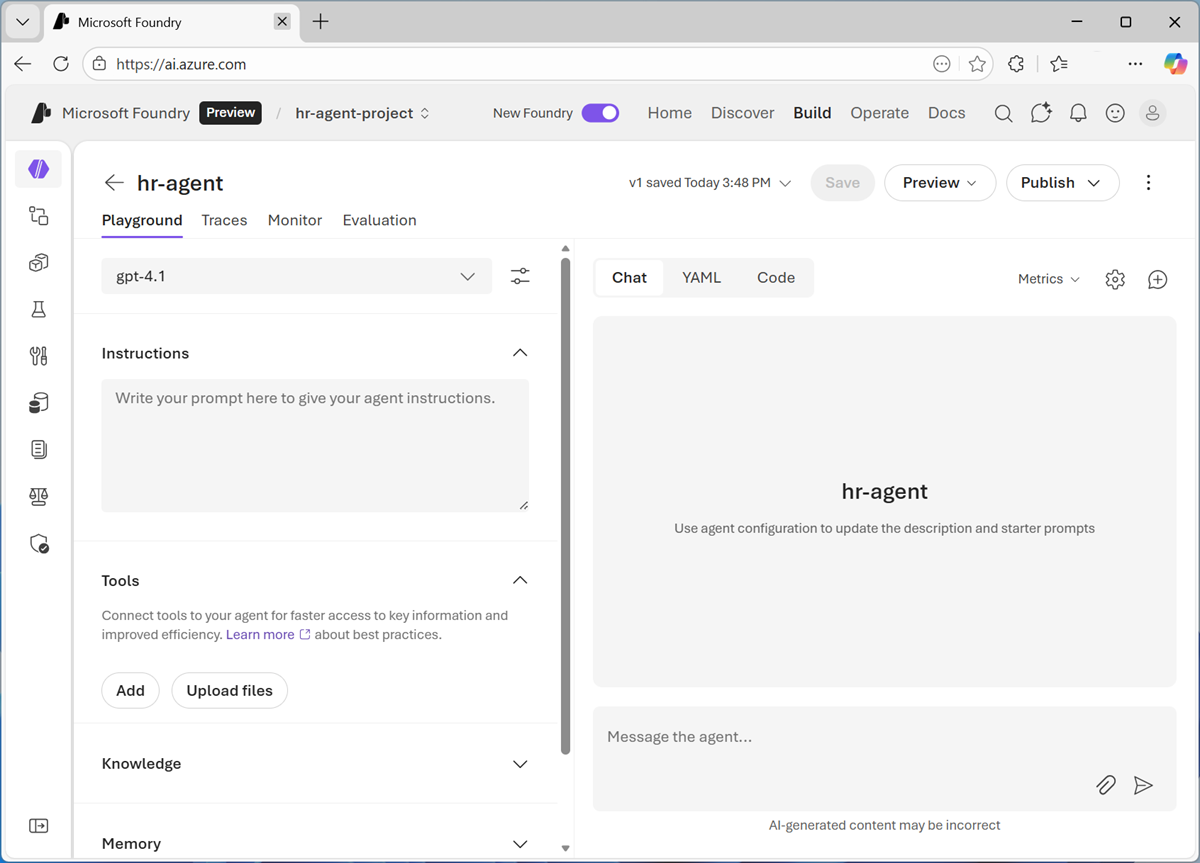Open the Traces tab
The height and width of the screenshot is (863, 1200).
click(224, 220)
